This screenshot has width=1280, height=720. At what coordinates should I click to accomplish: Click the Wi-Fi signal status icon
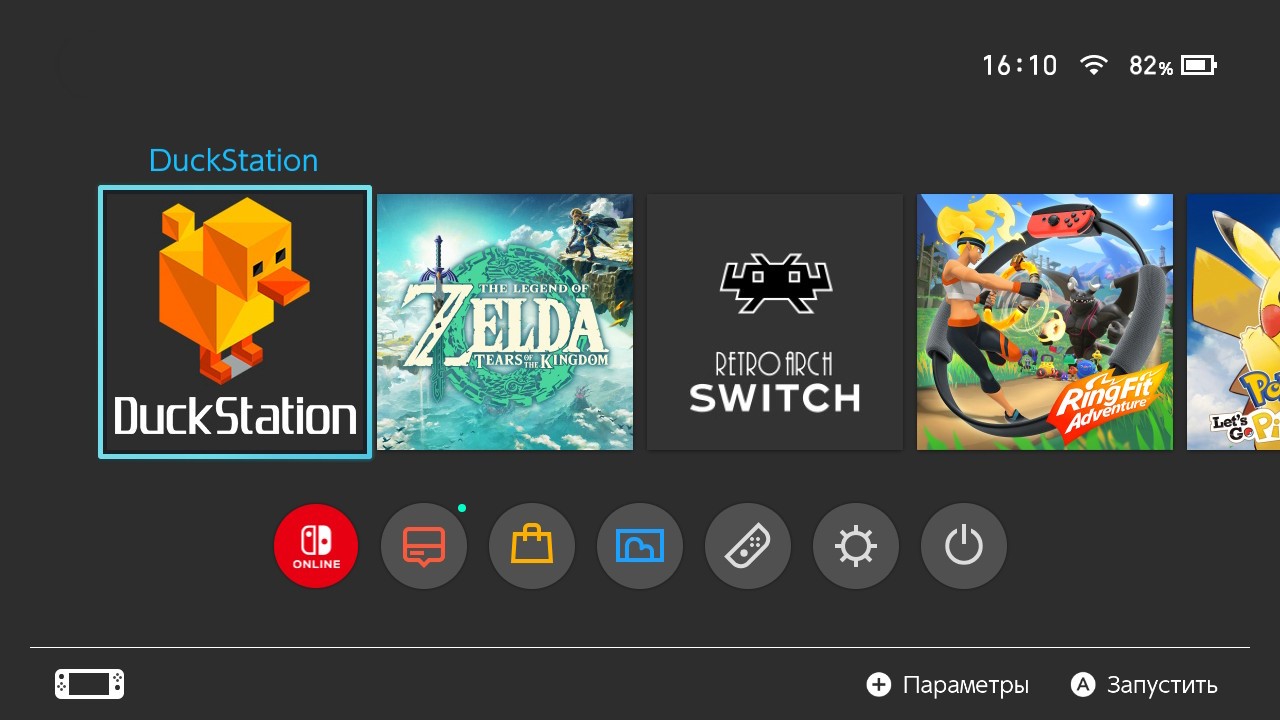coord(1094,66)
